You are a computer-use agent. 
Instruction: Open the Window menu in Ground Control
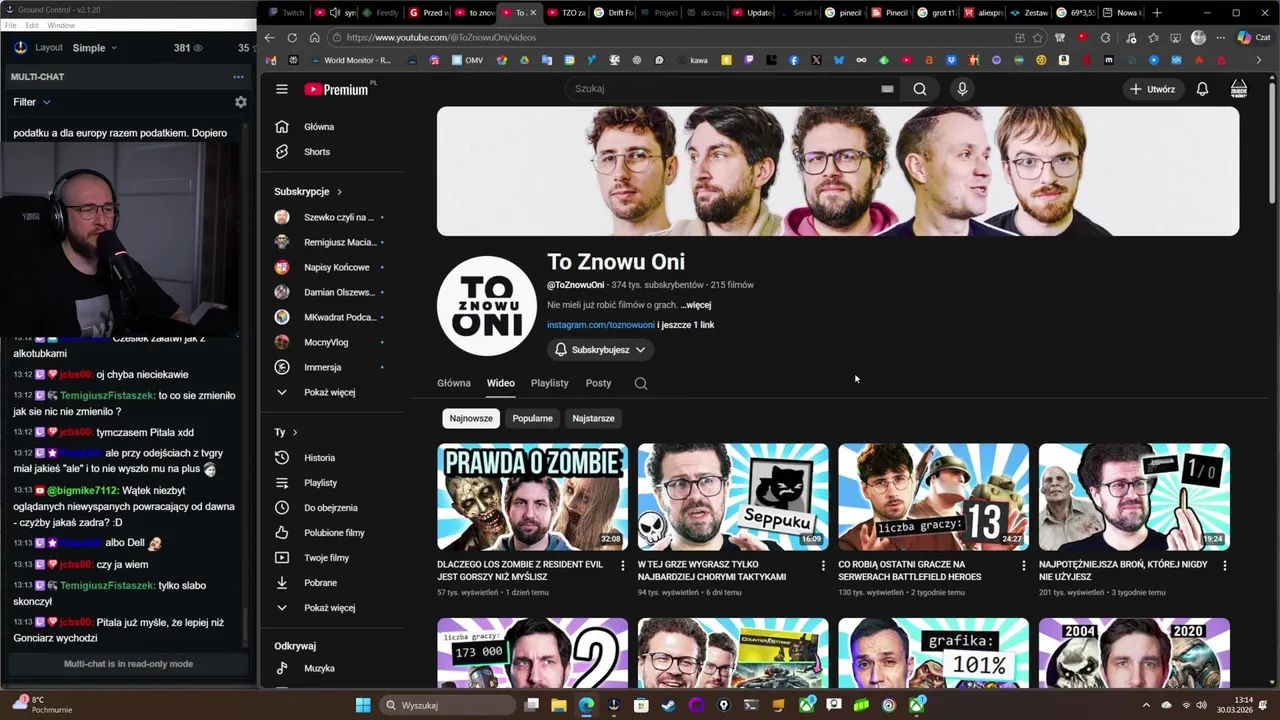pyautogui.click(x=60, y=25)
